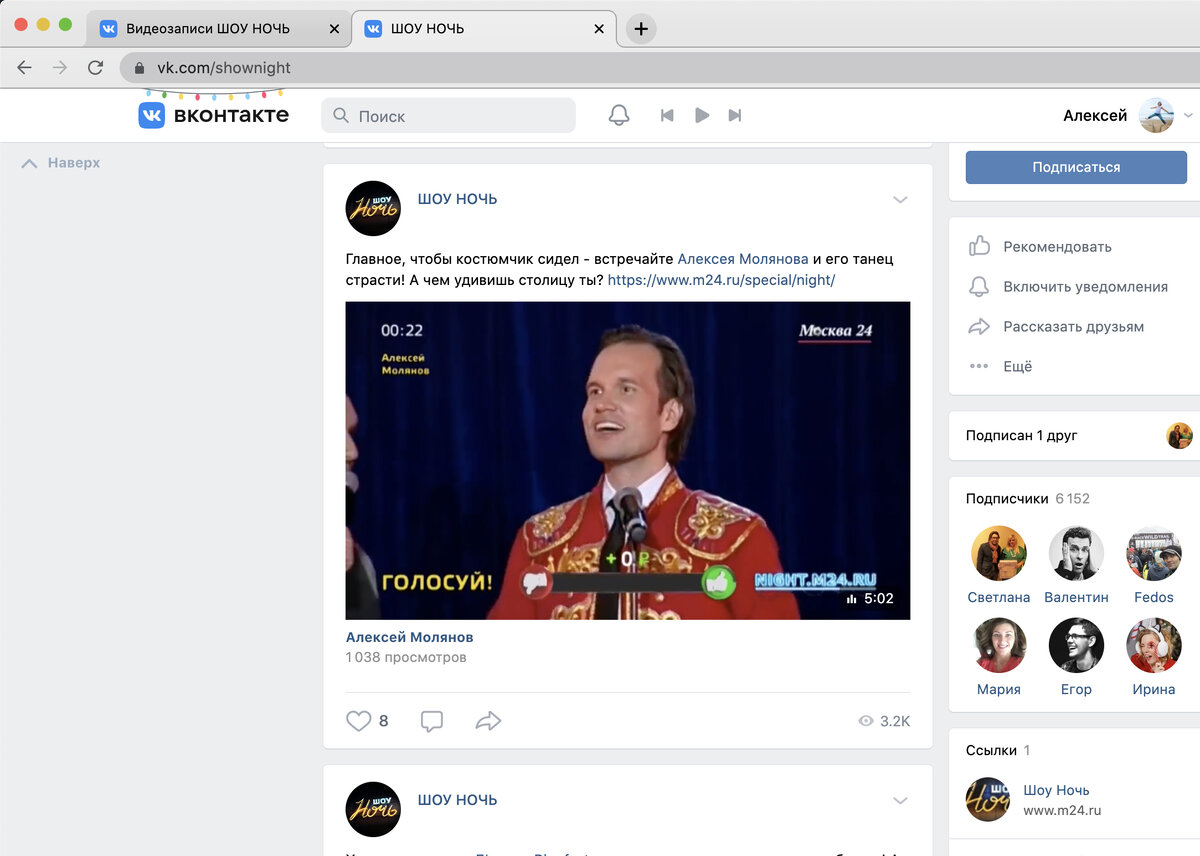The image size is (1200, 856).
Task: Click the username 'Алексей' in header
Action: point(1095,115)
